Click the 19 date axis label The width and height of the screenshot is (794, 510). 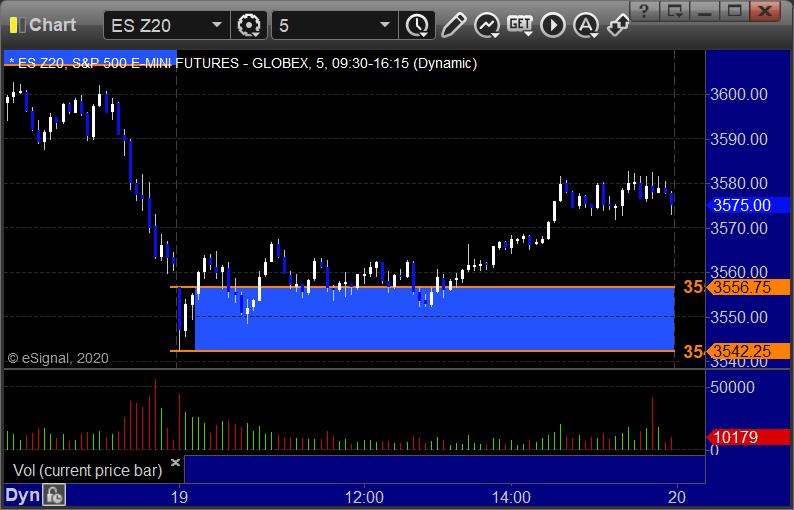pos(179,497)
